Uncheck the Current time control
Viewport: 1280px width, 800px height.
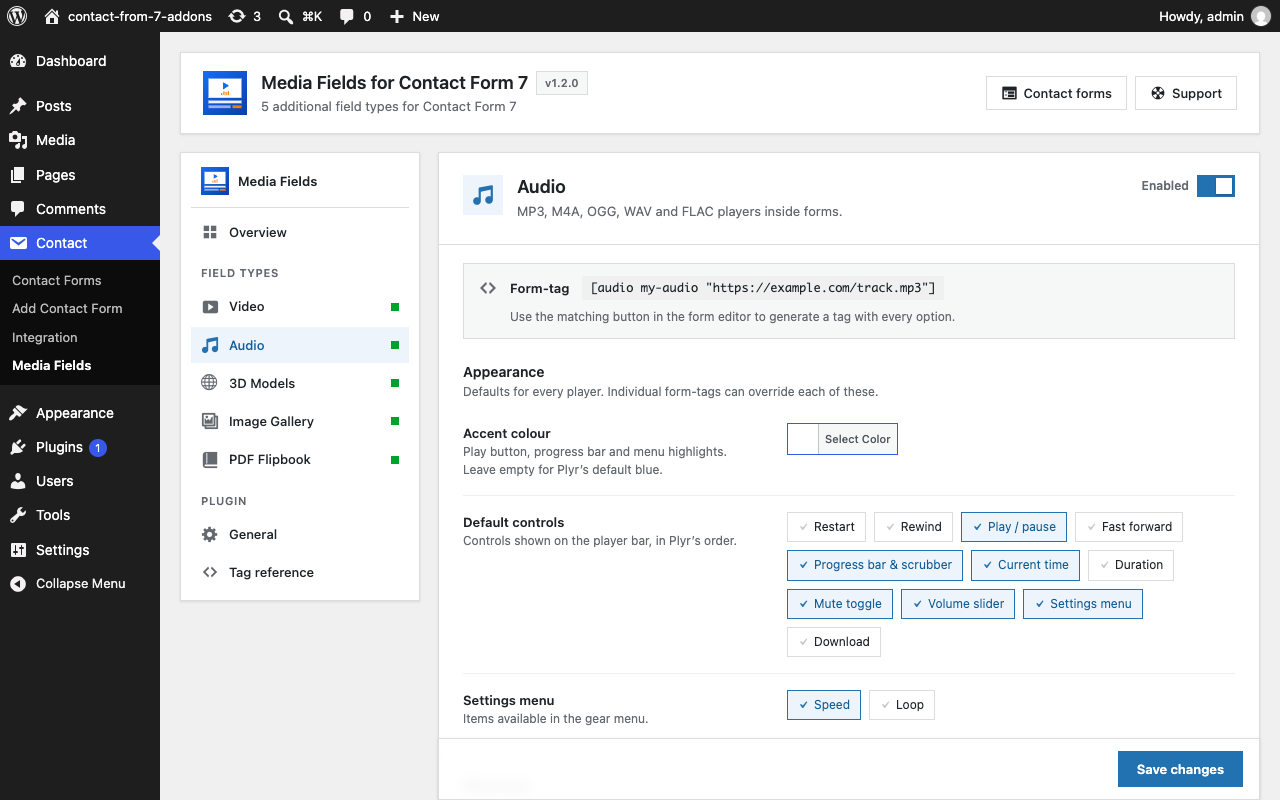1025,565
